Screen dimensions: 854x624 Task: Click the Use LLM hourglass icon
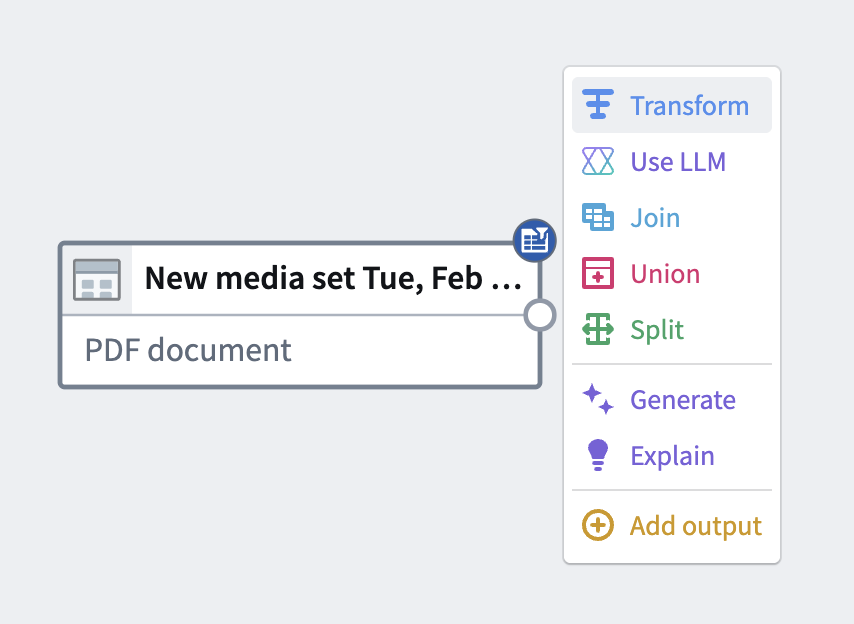pos(598,161)
